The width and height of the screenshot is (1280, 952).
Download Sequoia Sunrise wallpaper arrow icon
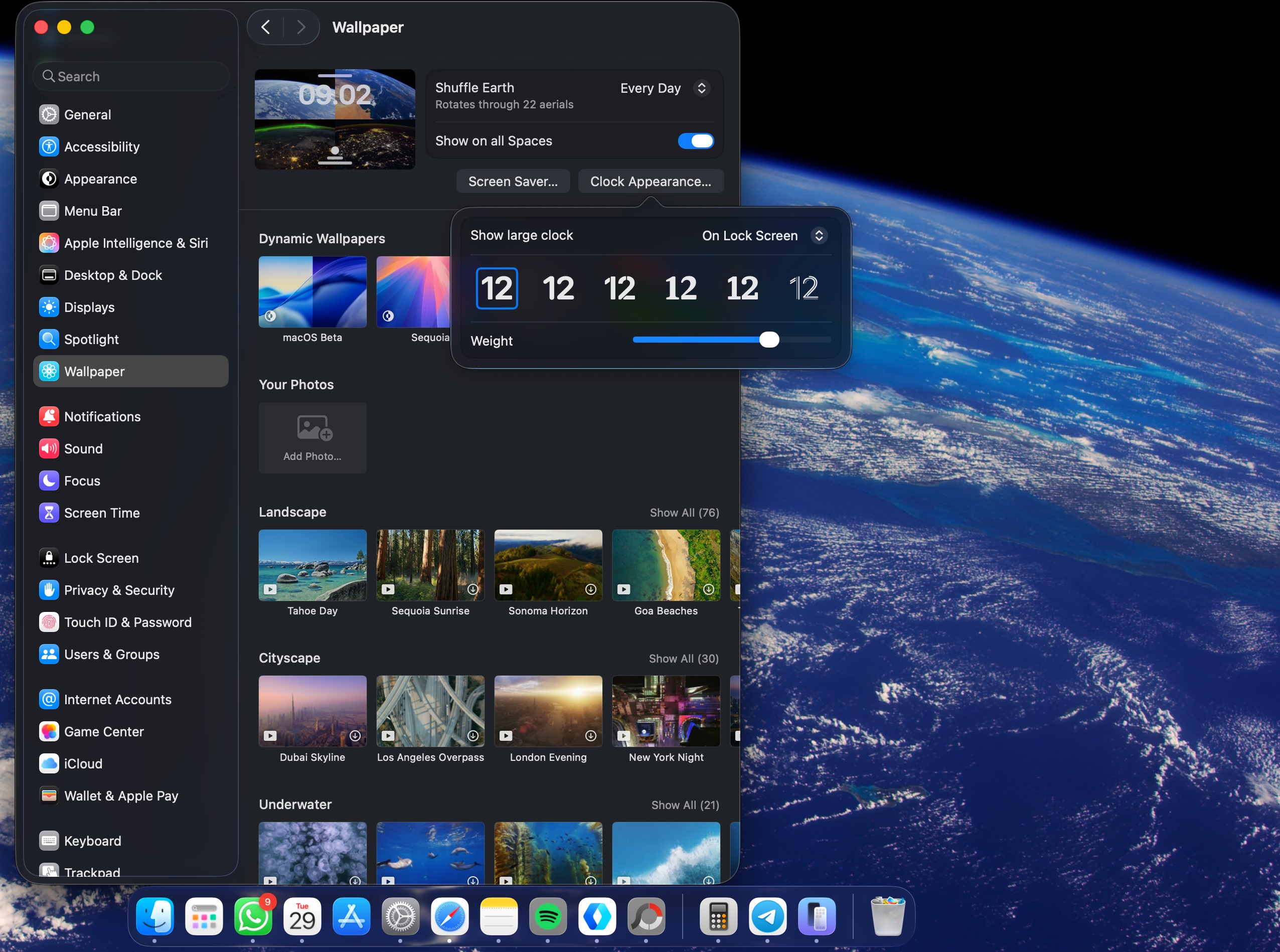pos(473,589)
